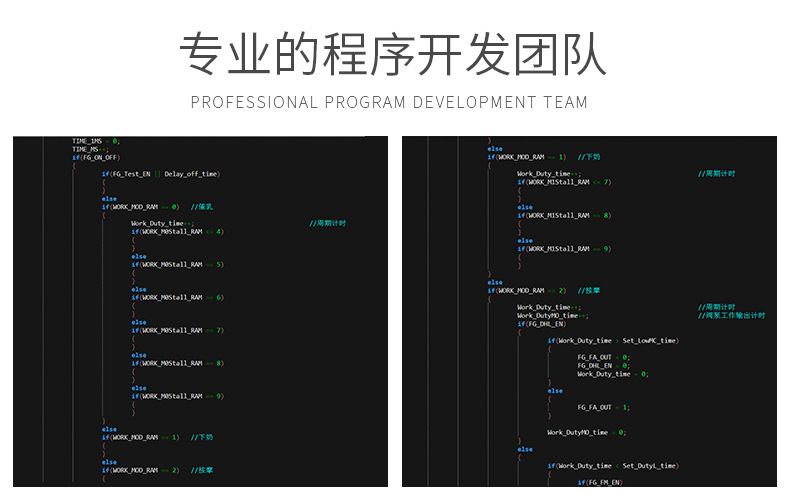Click the Set_DutyL_time comparison line
This screenshot has width=790, height=502.
click(x=613, y=465)
